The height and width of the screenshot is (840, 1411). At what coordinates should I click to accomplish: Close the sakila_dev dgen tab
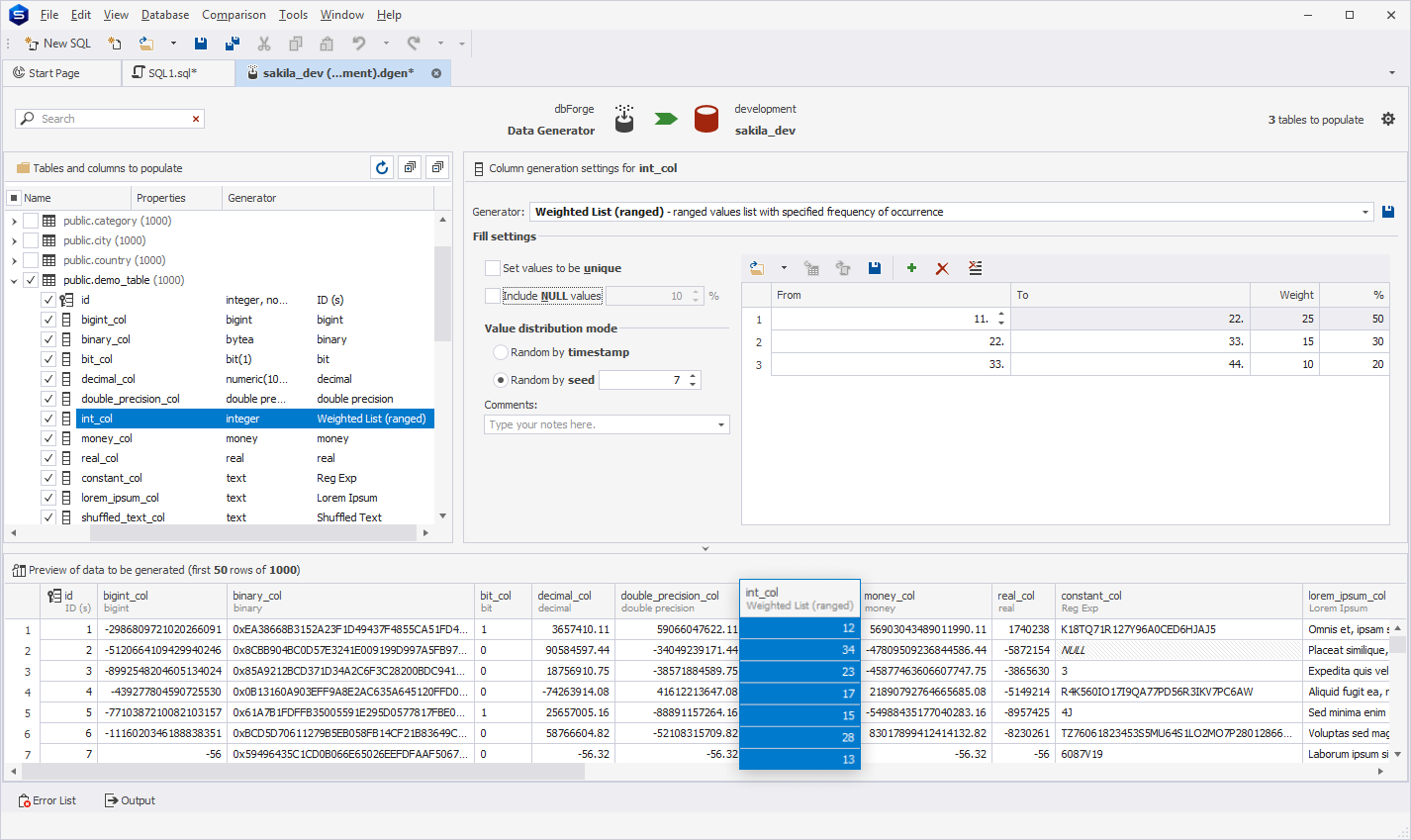pyautogui.click(x=436, y=73)
